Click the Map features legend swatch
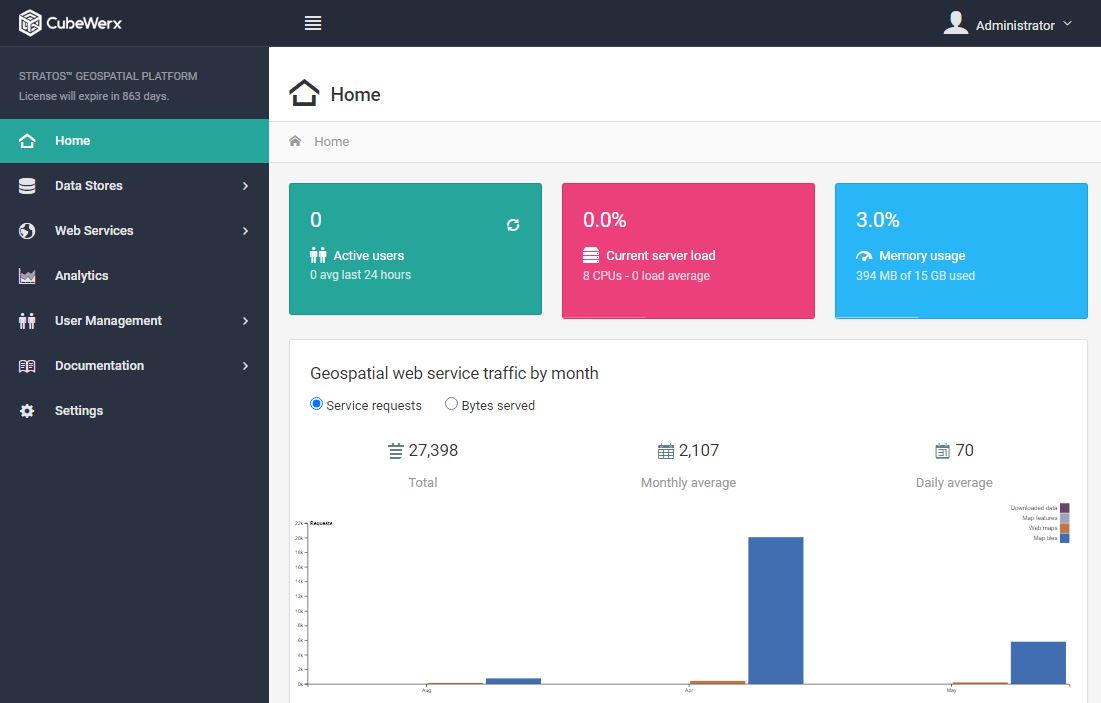The height and width of the screenshot is (703, 1101). click(x=1064, y=518)
